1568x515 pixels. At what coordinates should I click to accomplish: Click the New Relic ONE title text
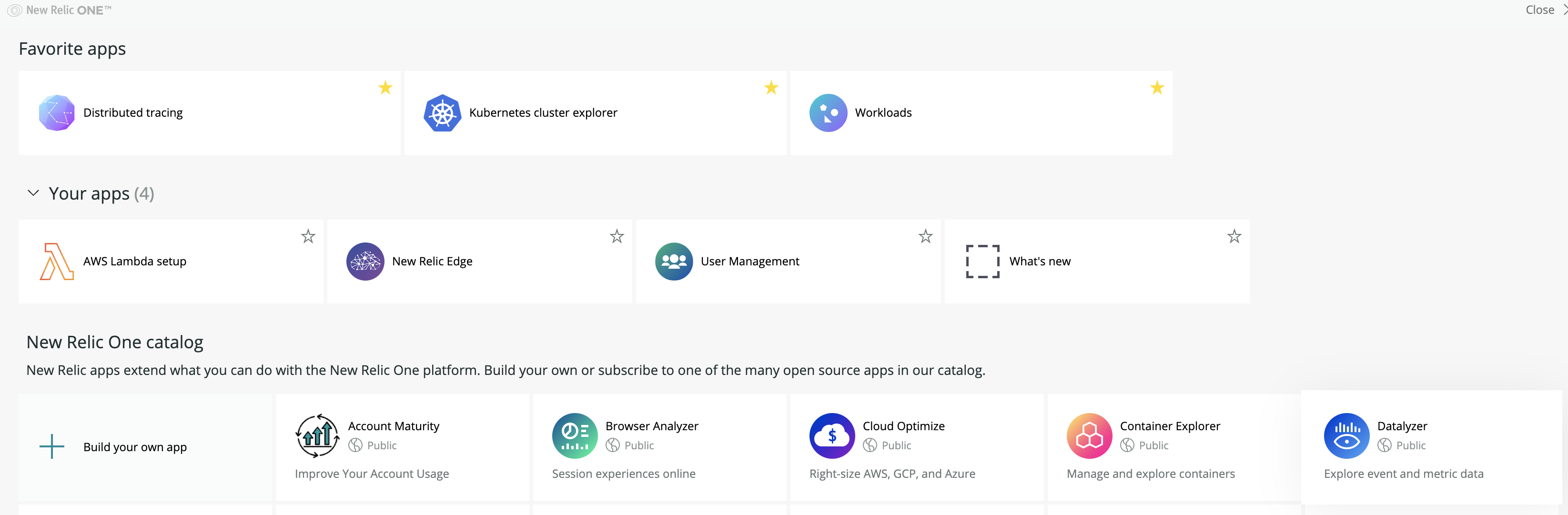coord(69,10)
